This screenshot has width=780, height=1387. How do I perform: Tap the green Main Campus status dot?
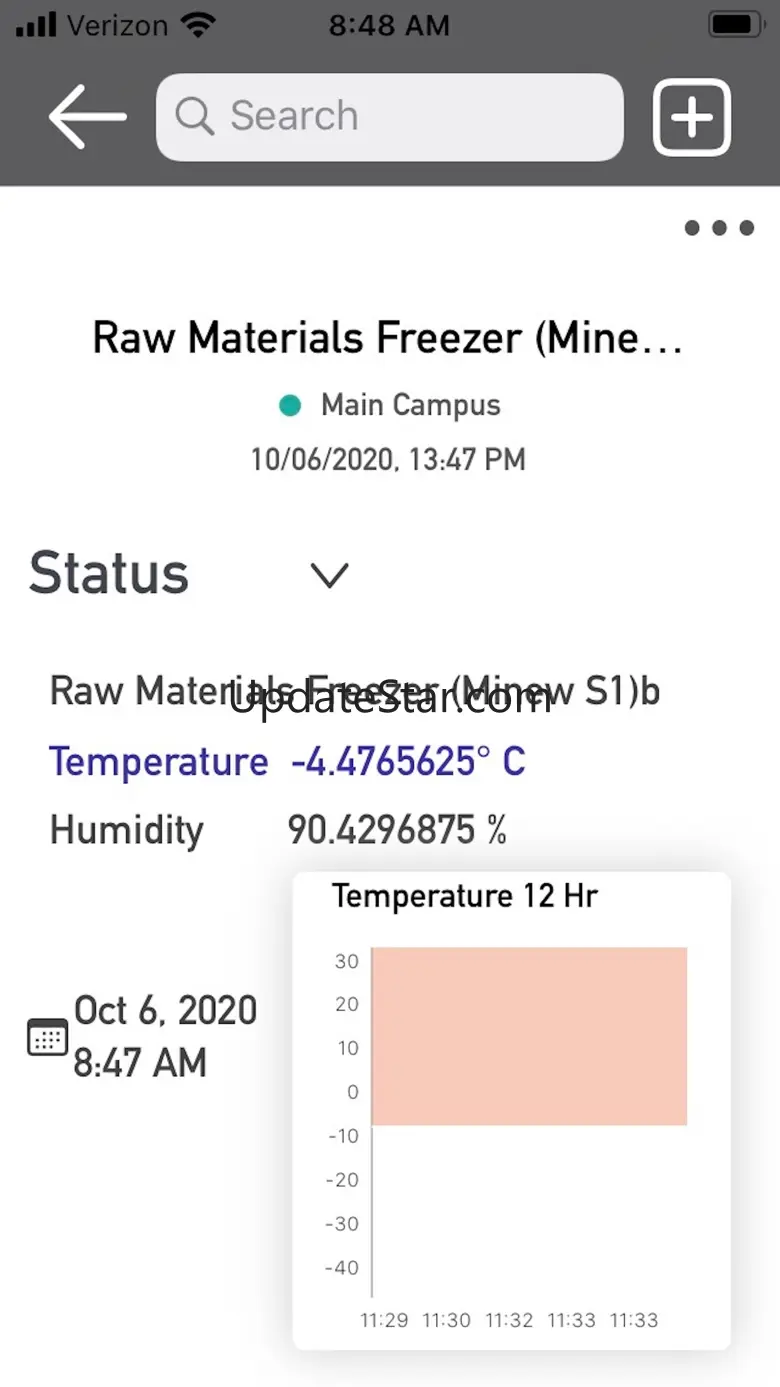290,405
